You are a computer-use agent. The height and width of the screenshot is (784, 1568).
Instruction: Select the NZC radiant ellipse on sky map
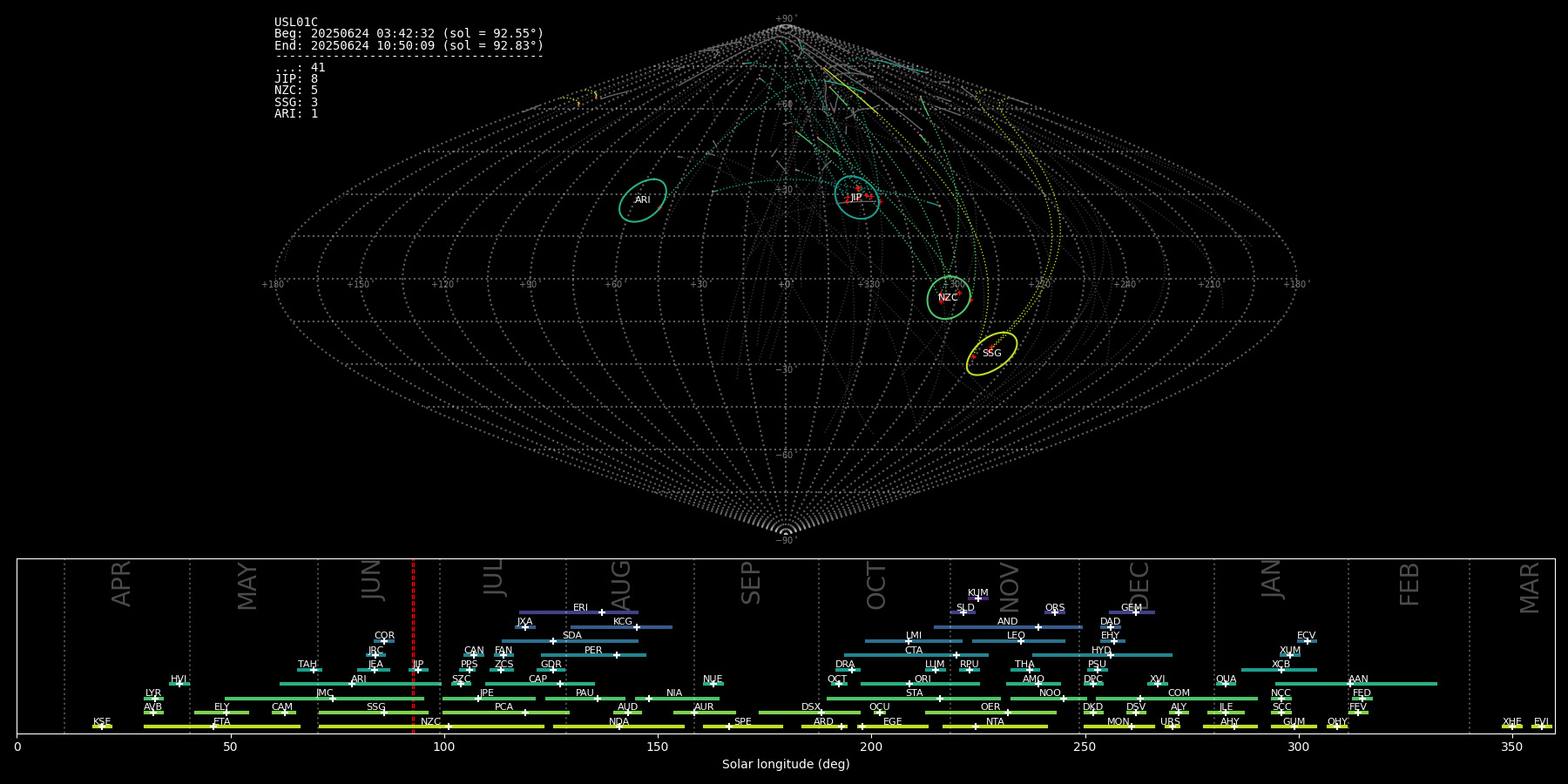(949, 298)
